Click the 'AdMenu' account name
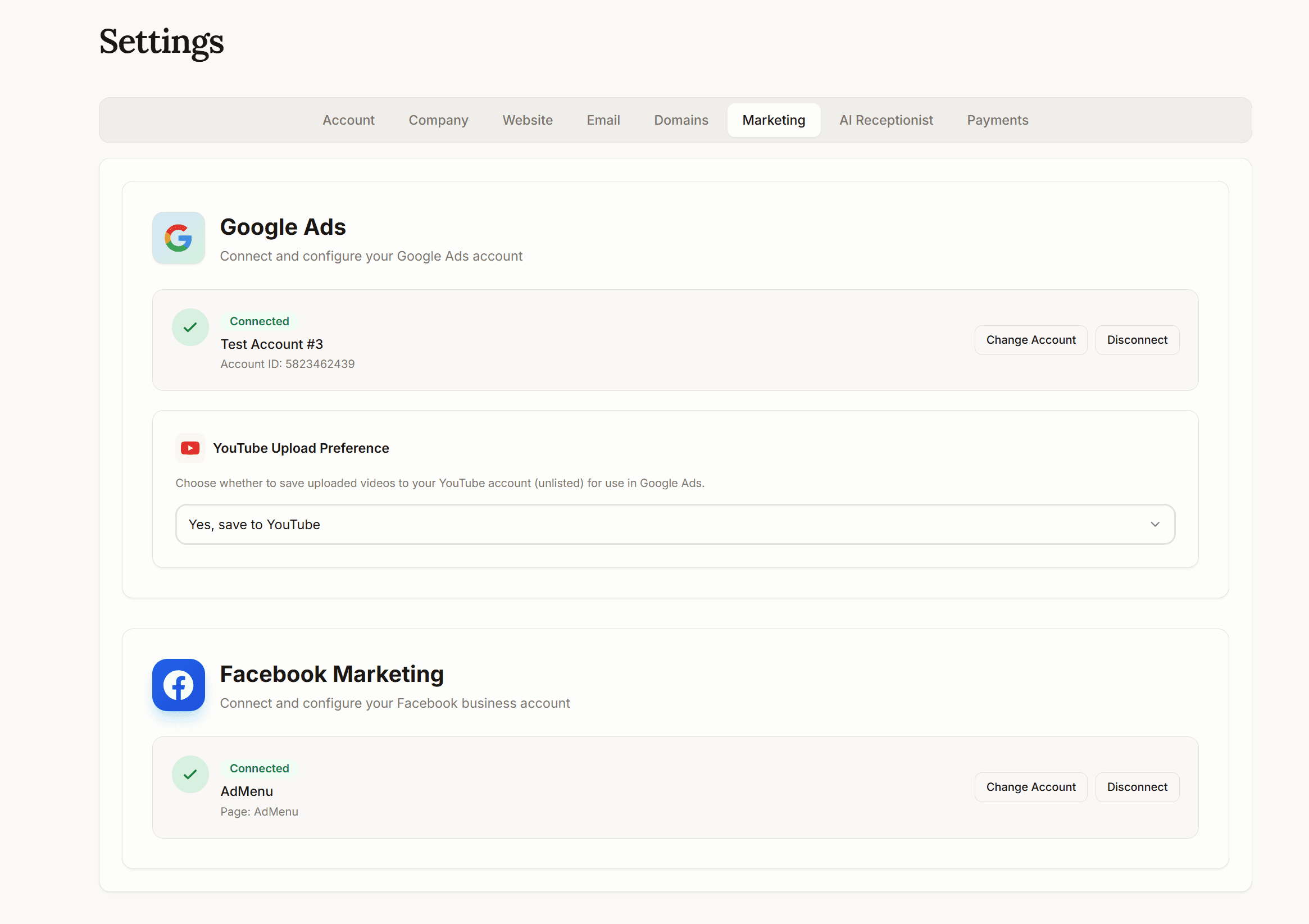This screenshot has height=924, width=1309. click(247, 792)
